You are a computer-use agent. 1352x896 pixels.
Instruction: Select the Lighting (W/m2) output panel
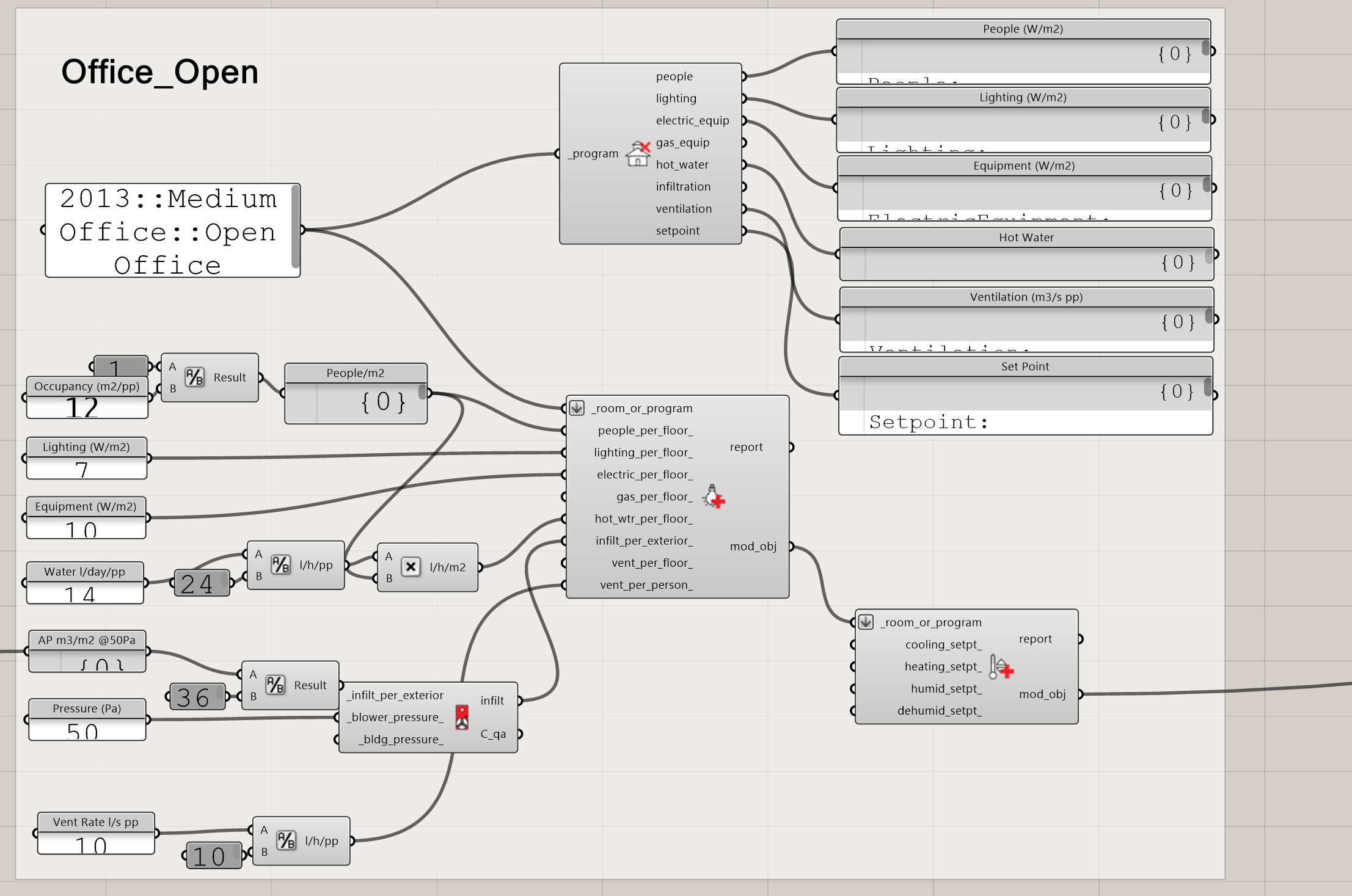1023,120
